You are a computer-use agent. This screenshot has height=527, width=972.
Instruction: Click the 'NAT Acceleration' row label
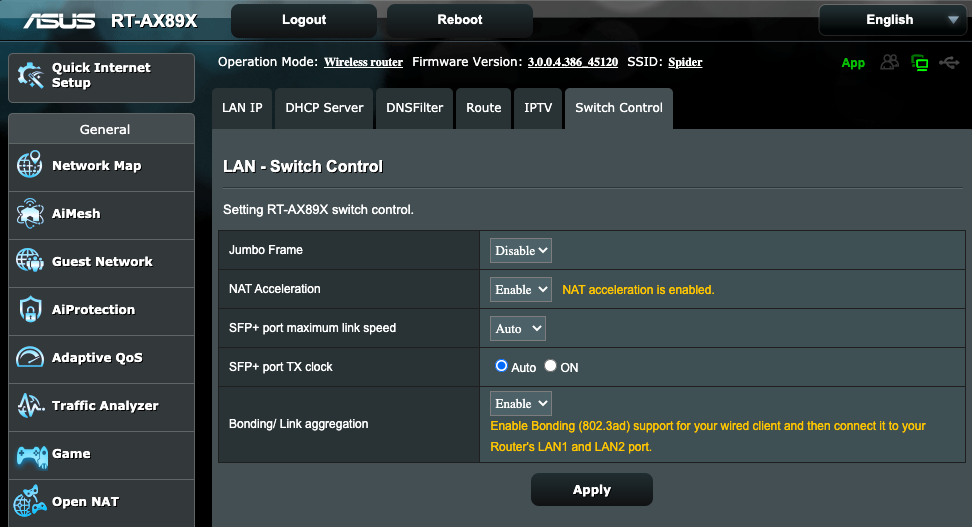[x=275, y=289]
